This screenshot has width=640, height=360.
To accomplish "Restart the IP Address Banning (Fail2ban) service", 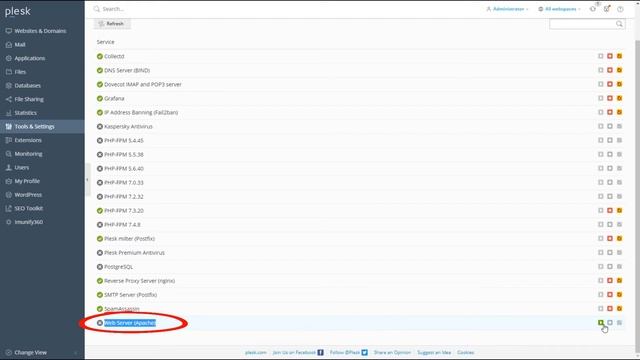I will 619,112.
